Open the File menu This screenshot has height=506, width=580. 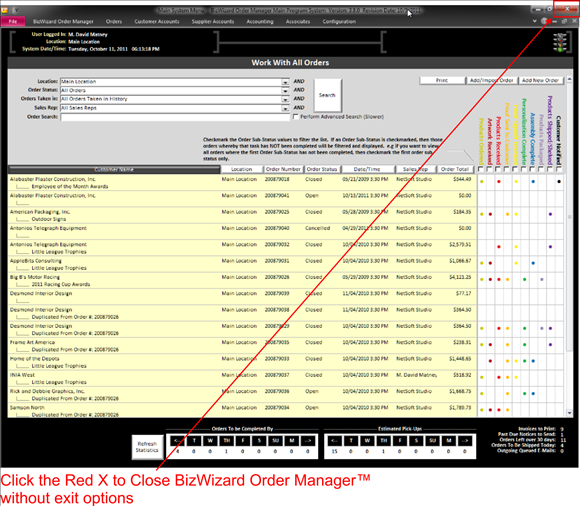click(x=13, y=21)
